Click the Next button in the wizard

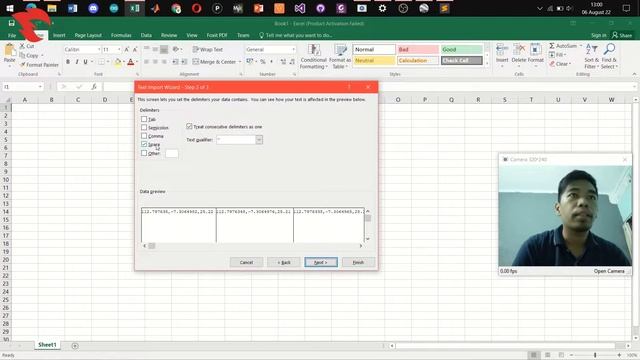pyautogui.click(x=321, y=262)
